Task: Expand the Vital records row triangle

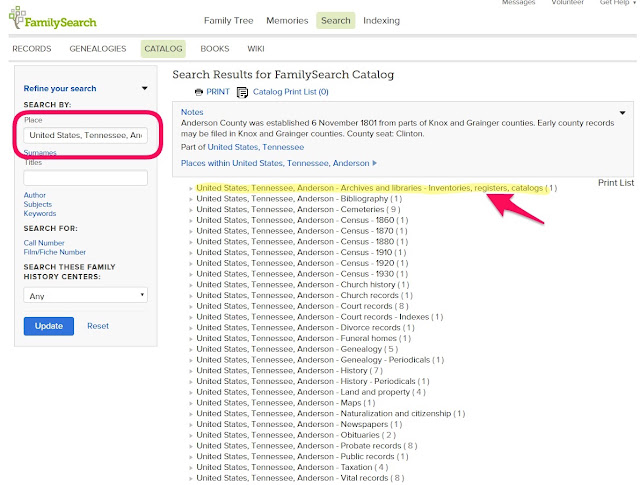Action: [x=191, y=478]
